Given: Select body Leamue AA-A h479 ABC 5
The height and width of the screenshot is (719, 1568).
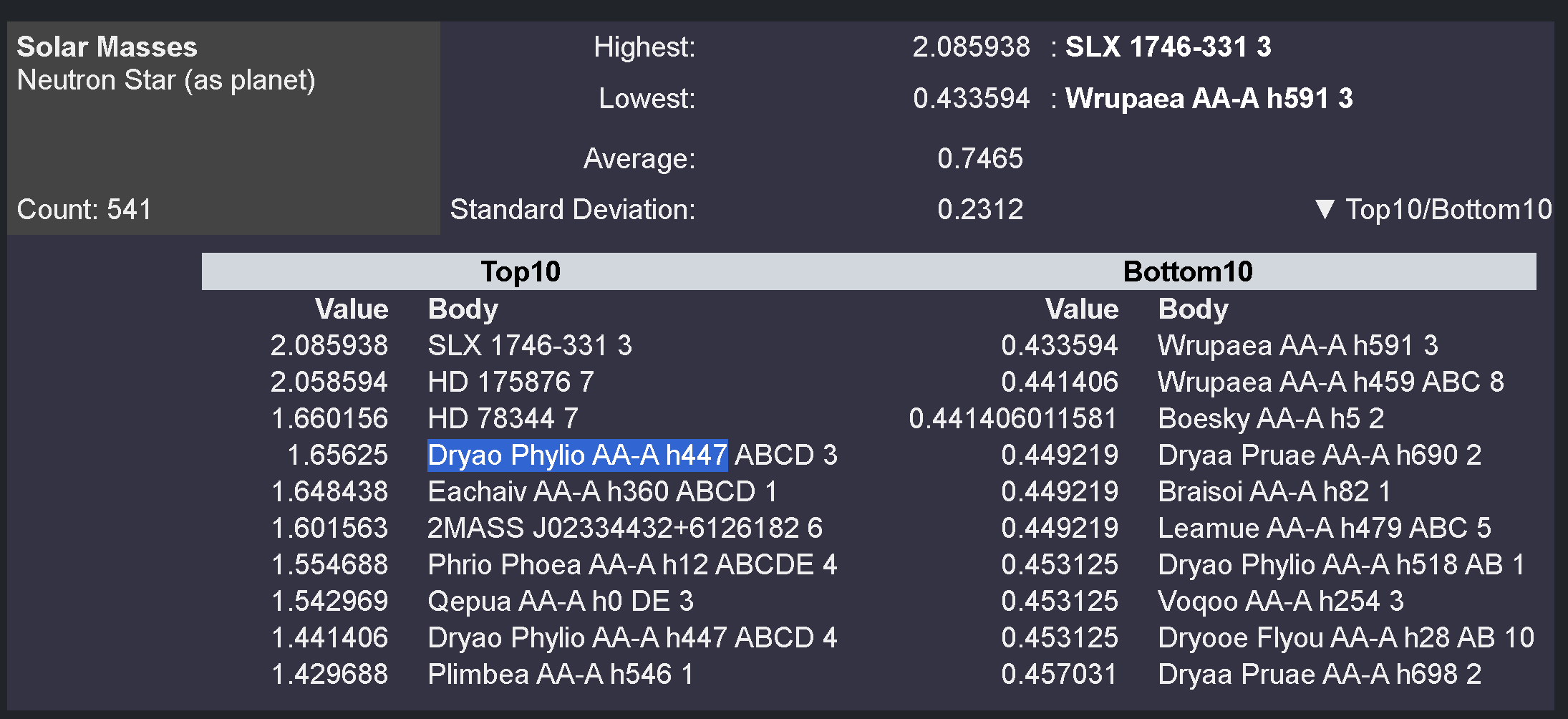Looking at the screenshot, I should (x=1325, y=528).
